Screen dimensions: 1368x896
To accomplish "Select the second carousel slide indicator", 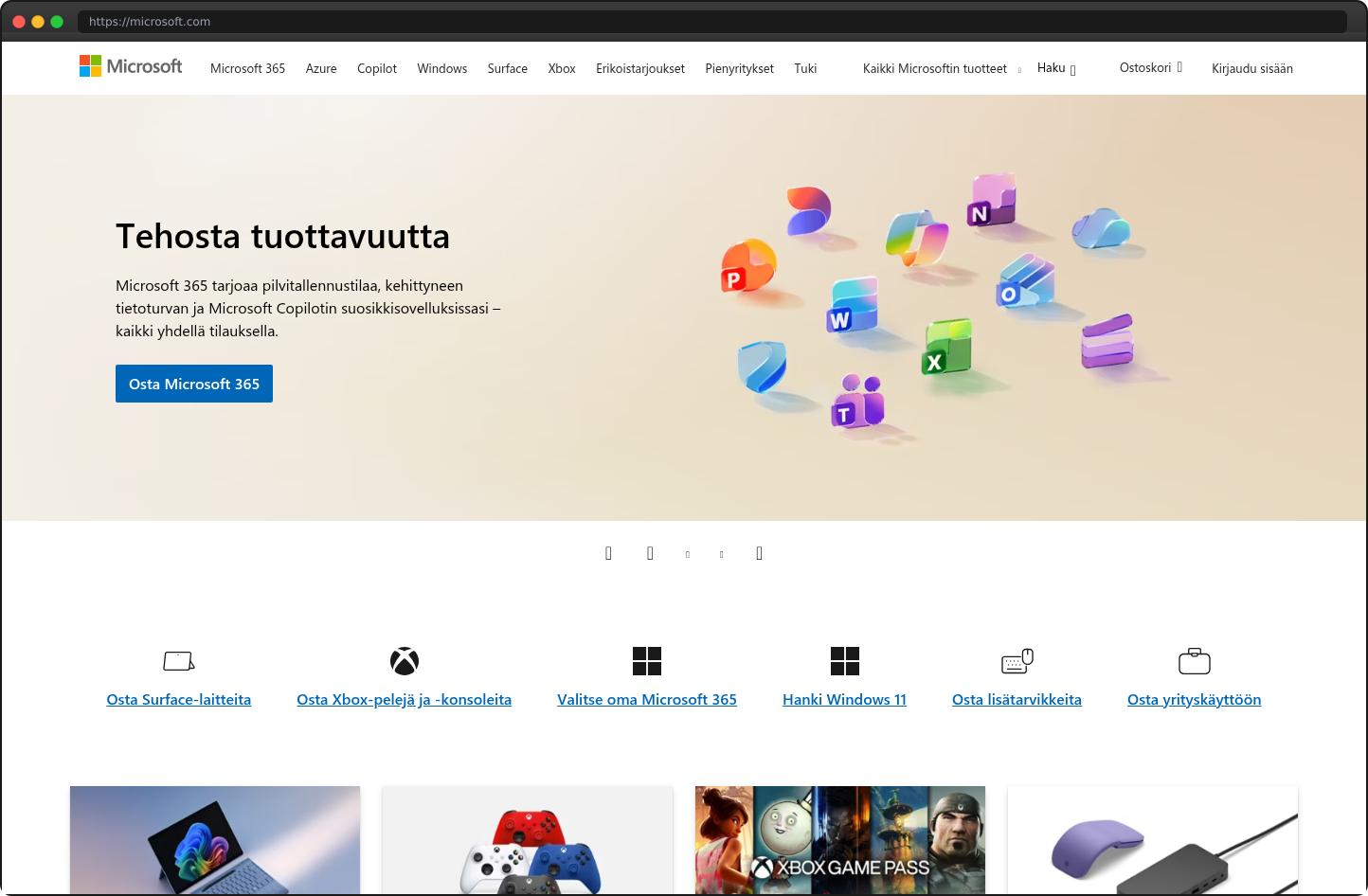I will [650, 553].
